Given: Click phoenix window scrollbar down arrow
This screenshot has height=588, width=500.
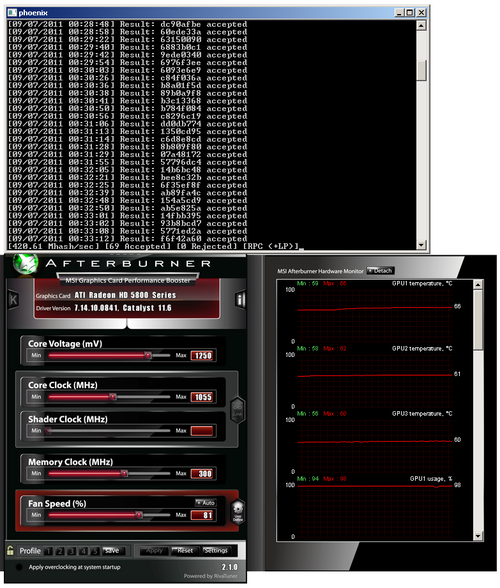Looking at the screenshot, I should point(421,244).
